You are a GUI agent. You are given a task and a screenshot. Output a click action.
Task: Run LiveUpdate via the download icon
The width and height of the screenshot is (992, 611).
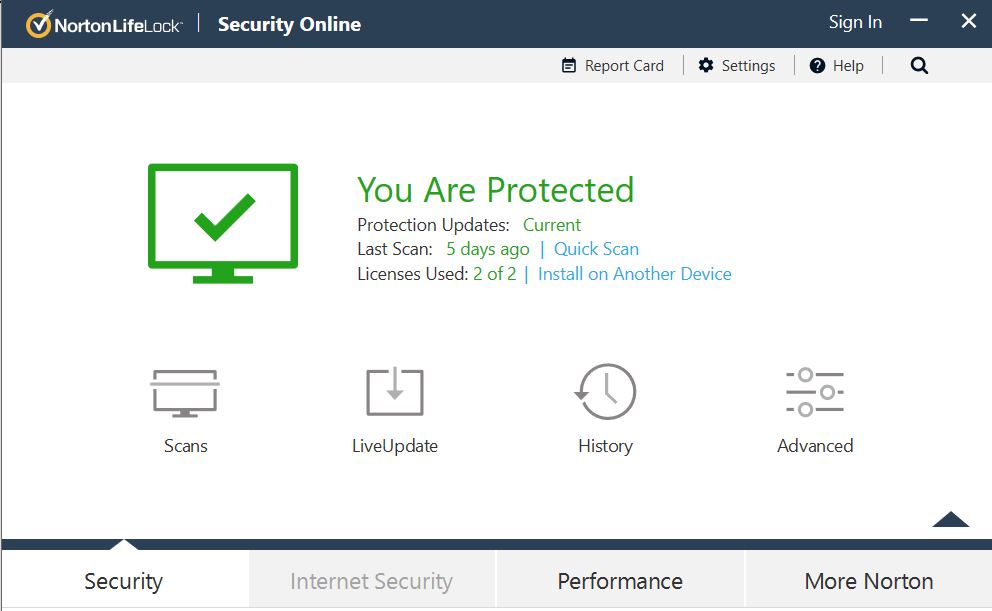(x=395, y=392)
